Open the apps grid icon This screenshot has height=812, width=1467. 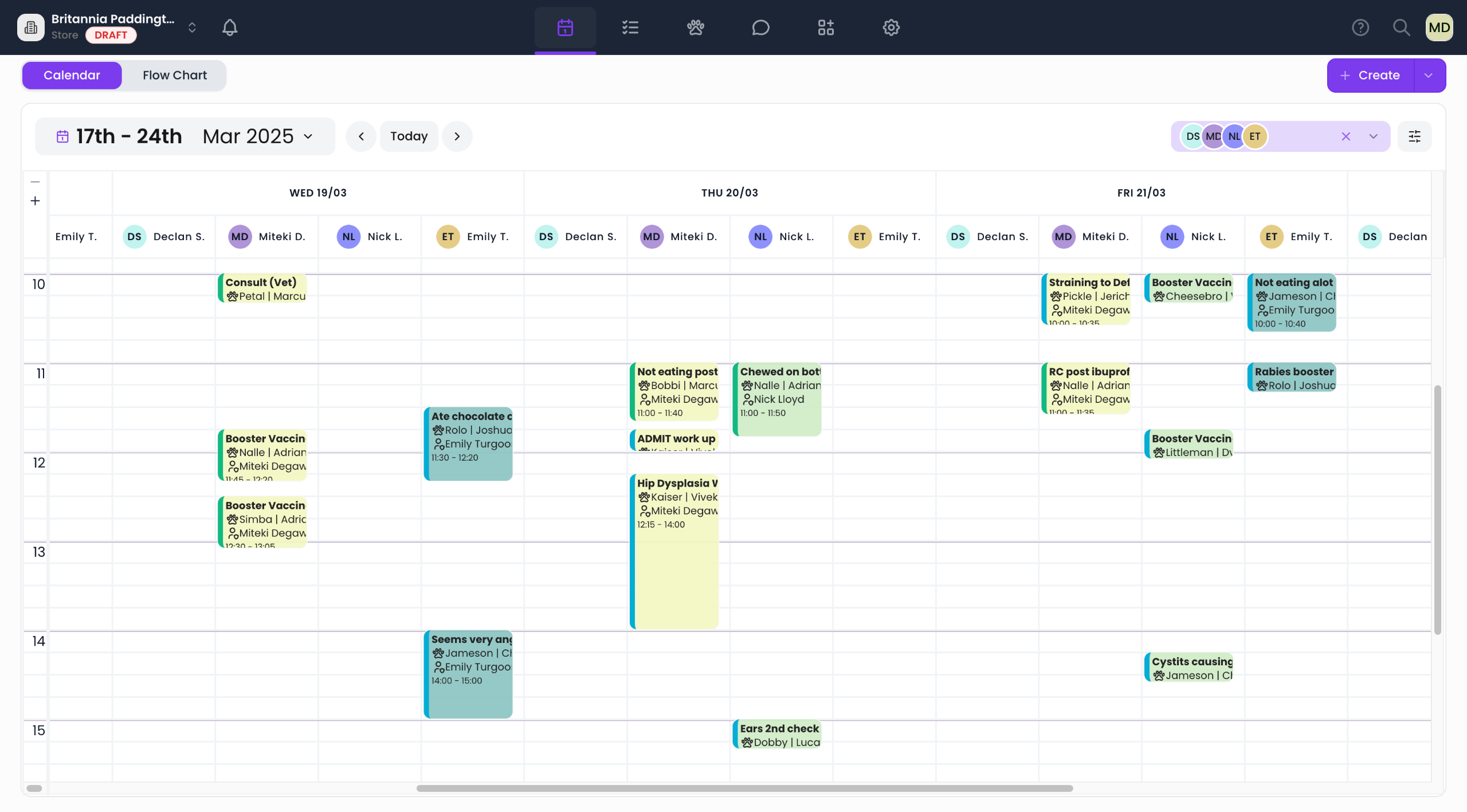826,28
